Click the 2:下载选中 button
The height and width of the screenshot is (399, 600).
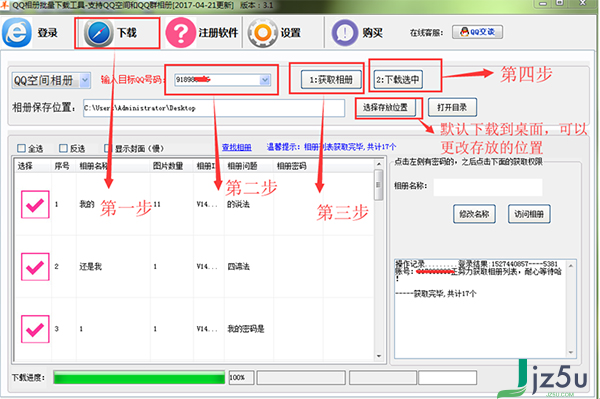coord(398,80)
